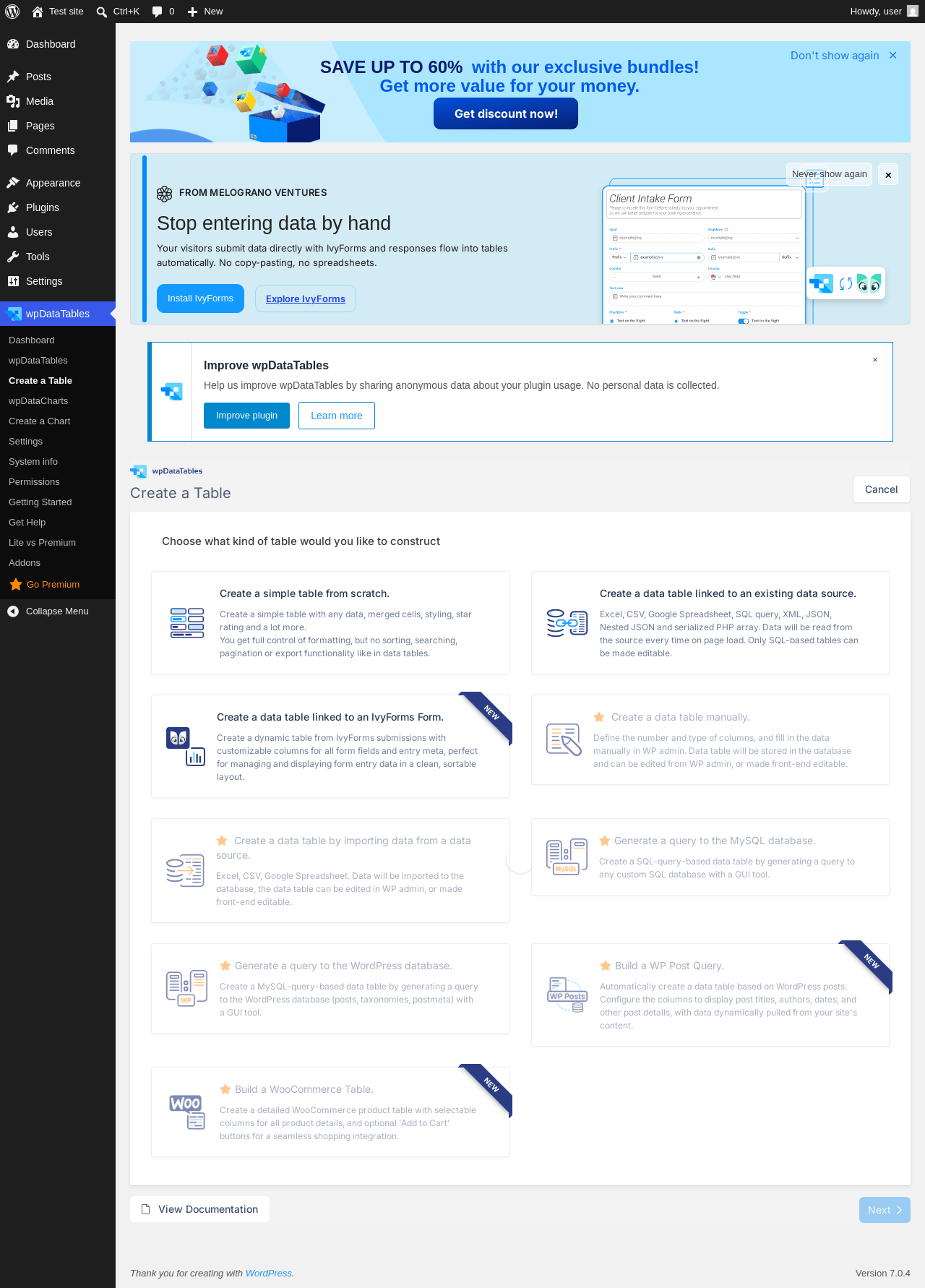Image resolution: width=925 pixels, height=1288 pixels.
Task: Select 'Create a simple table from scratch' card
Action: (330, 623)
